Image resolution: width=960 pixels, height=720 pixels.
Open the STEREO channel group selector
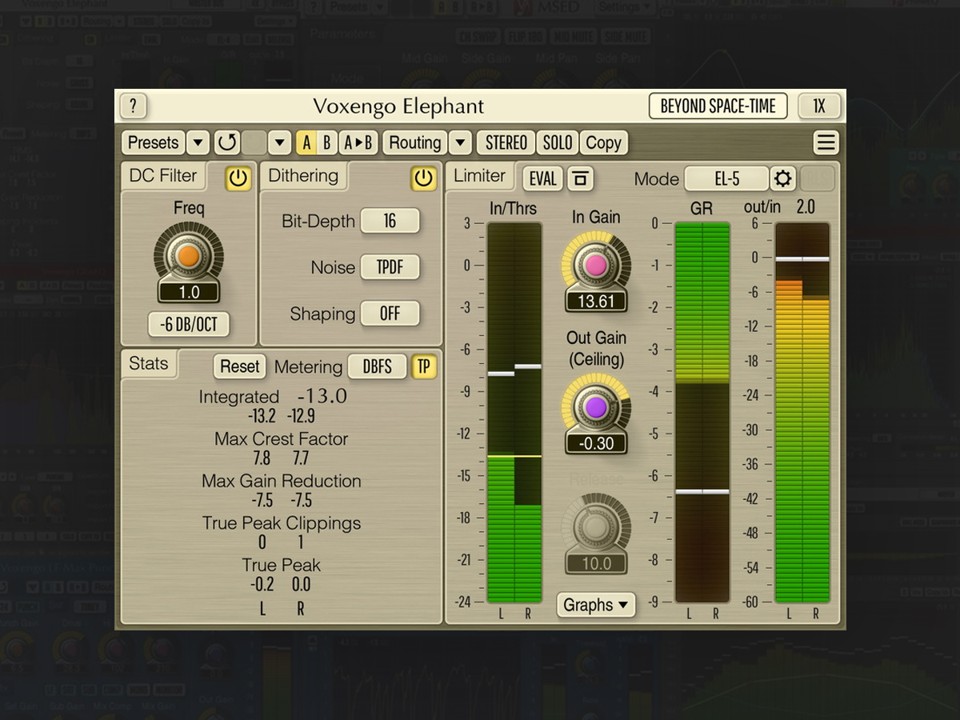pyautogui.click(x=506, y=143)
